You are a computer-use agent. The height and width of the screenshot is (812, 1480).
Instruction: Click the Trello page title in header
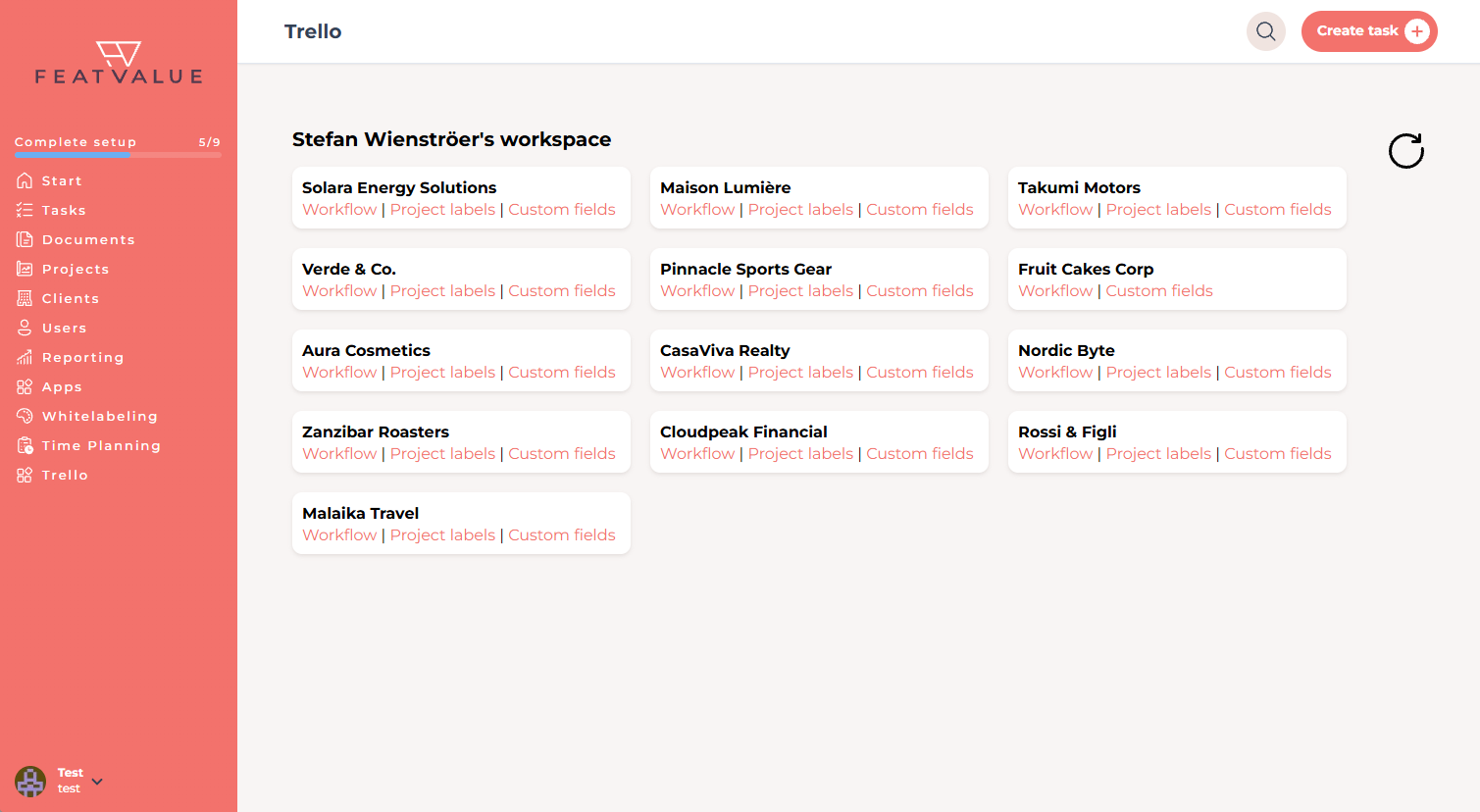click(313, 31)
